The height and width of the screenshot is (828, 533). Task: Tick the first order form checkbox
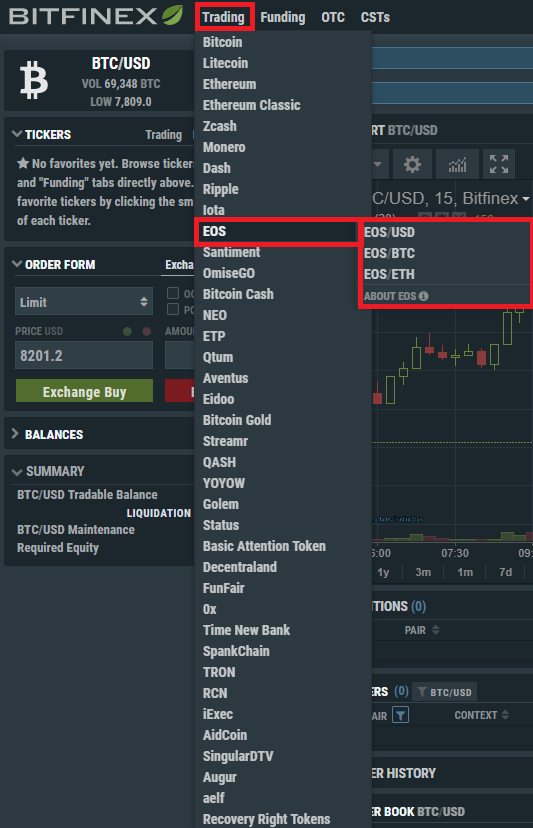[173, 293]
